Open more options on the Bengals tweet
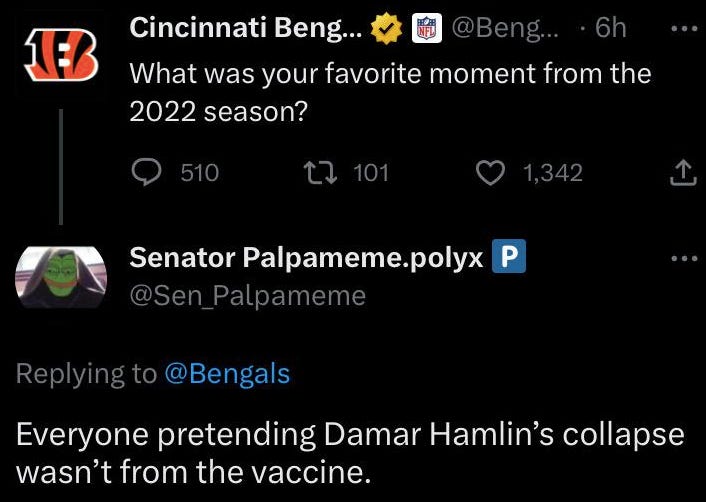 click(683, 30)
